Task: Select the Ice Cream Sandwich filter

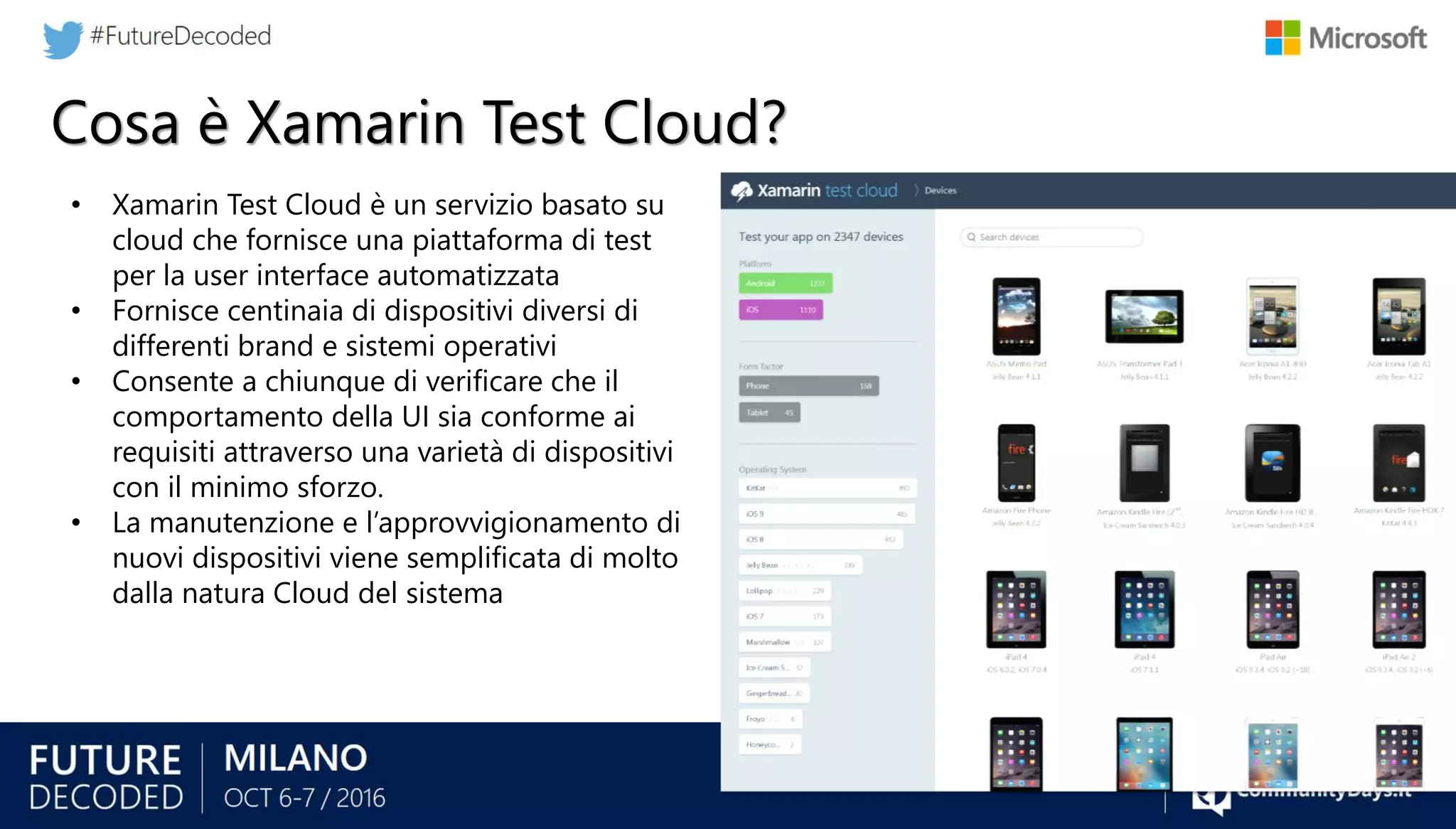Action: point(774,668)
